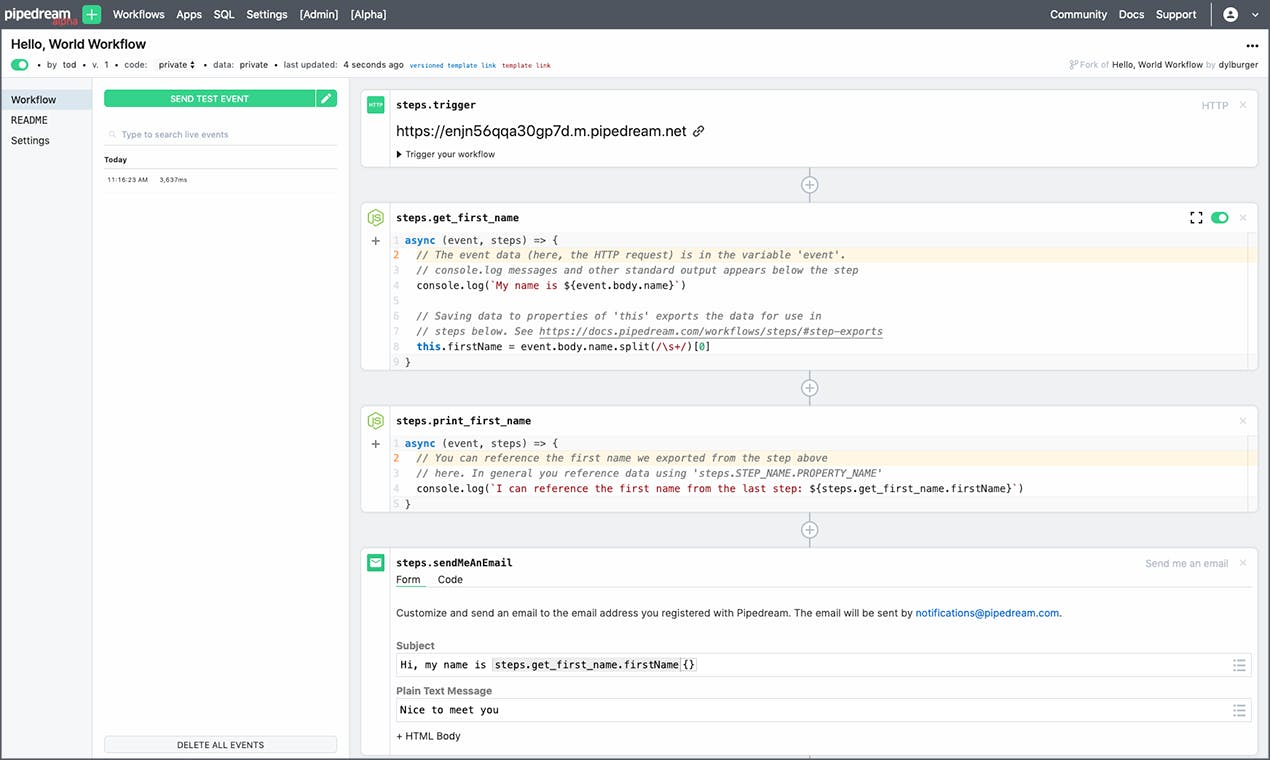The width and height of the screenshot is (1270, 760).
Task: Copy trigger URL using the link icon
Action: [699, 131]
